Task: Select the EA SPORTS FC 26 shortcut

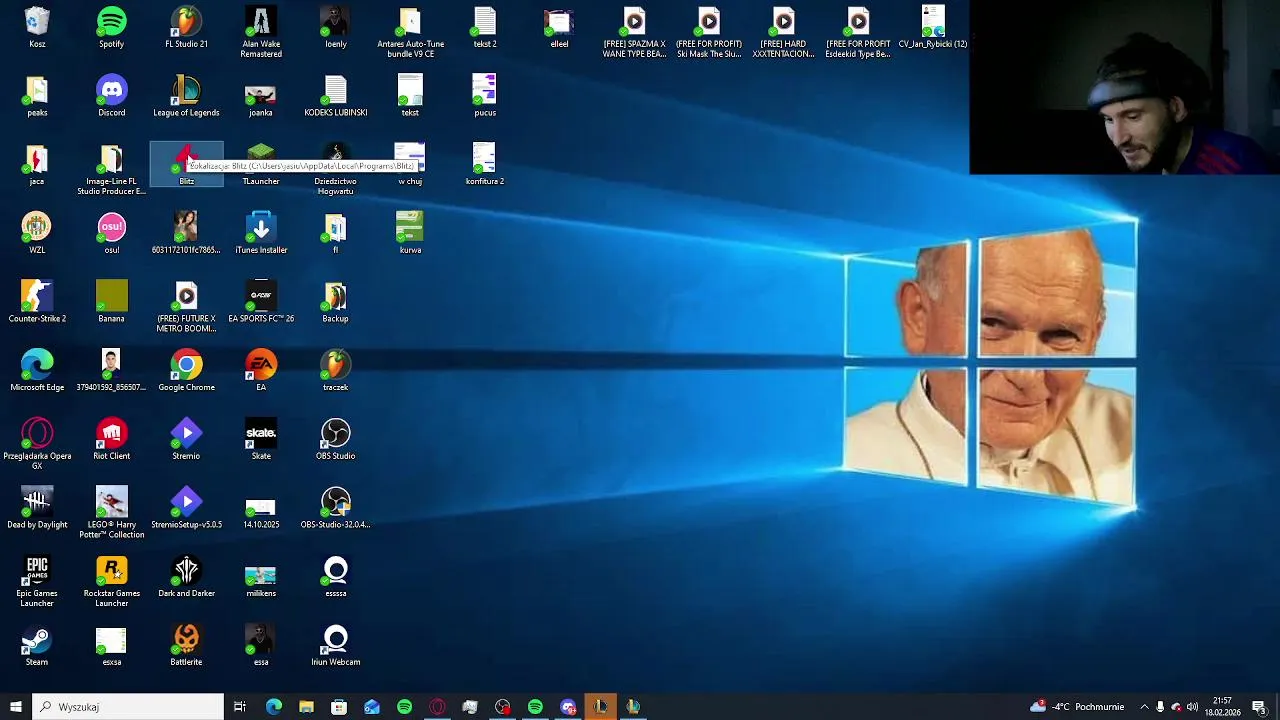Action: click(x=261, y=302)
